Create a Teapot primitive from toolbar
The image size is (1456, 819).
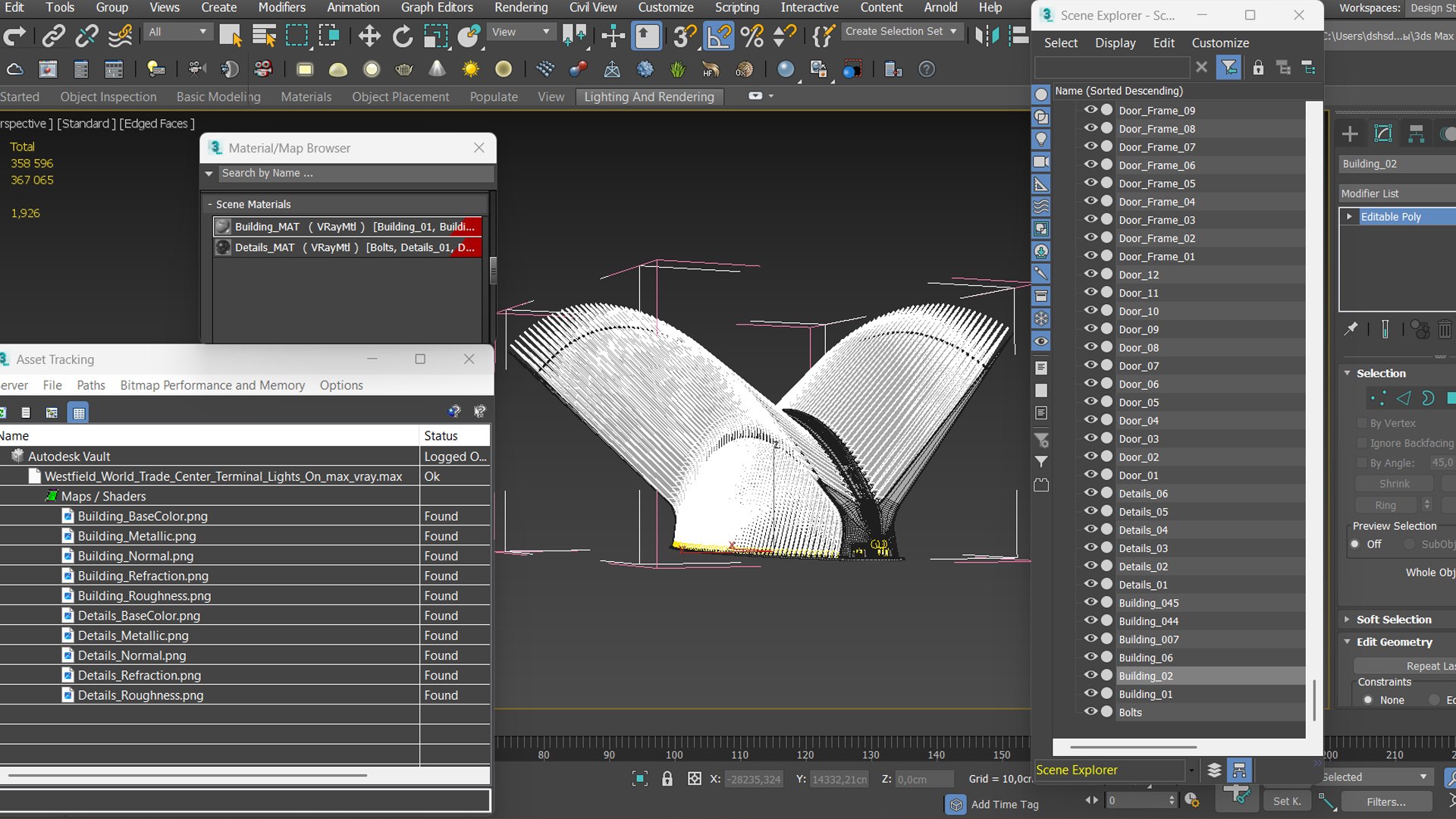[404, 70]
